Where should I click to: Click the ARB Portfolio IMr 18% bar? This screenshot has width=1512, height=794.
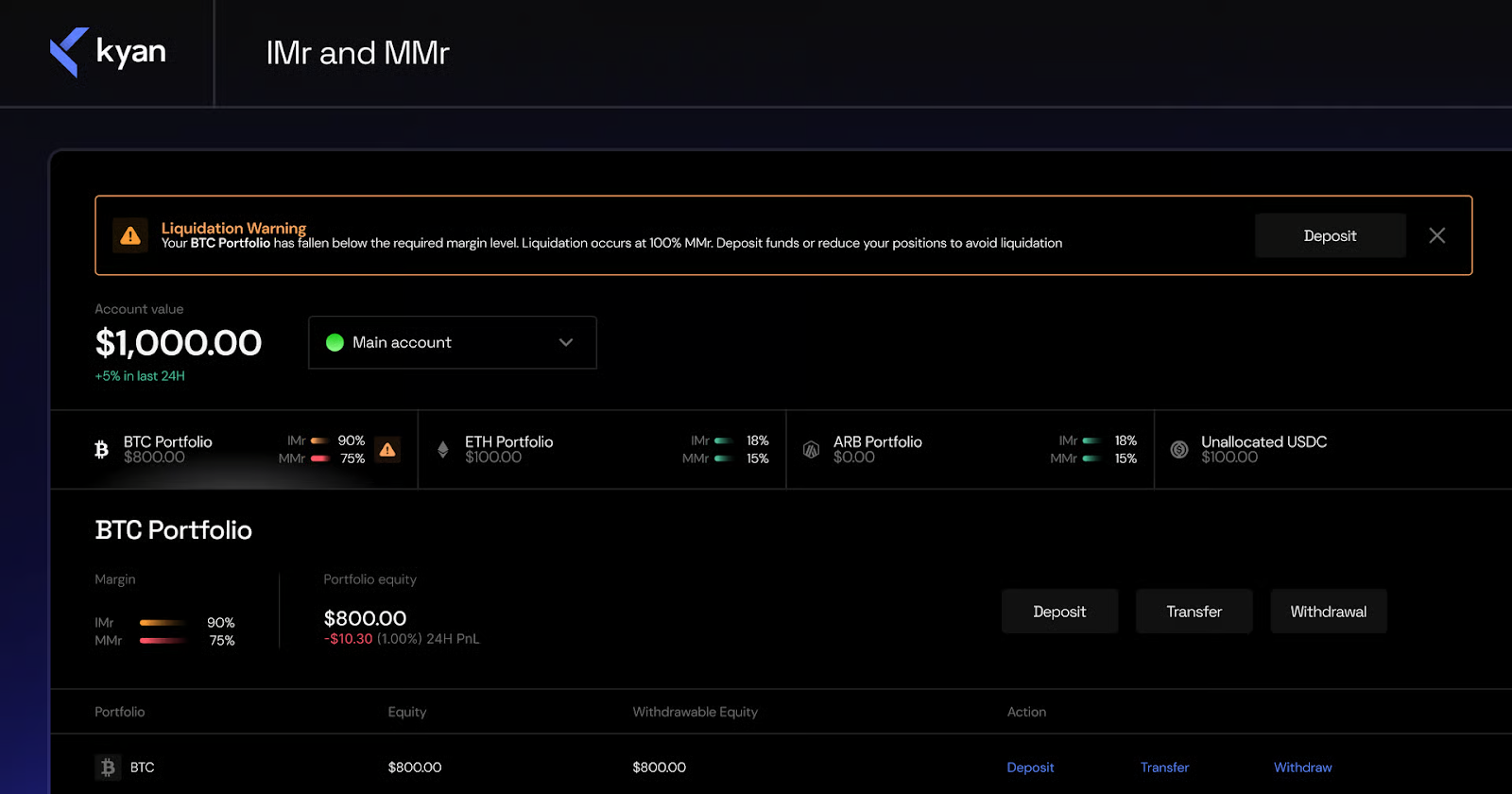[x=1091, y=440]
